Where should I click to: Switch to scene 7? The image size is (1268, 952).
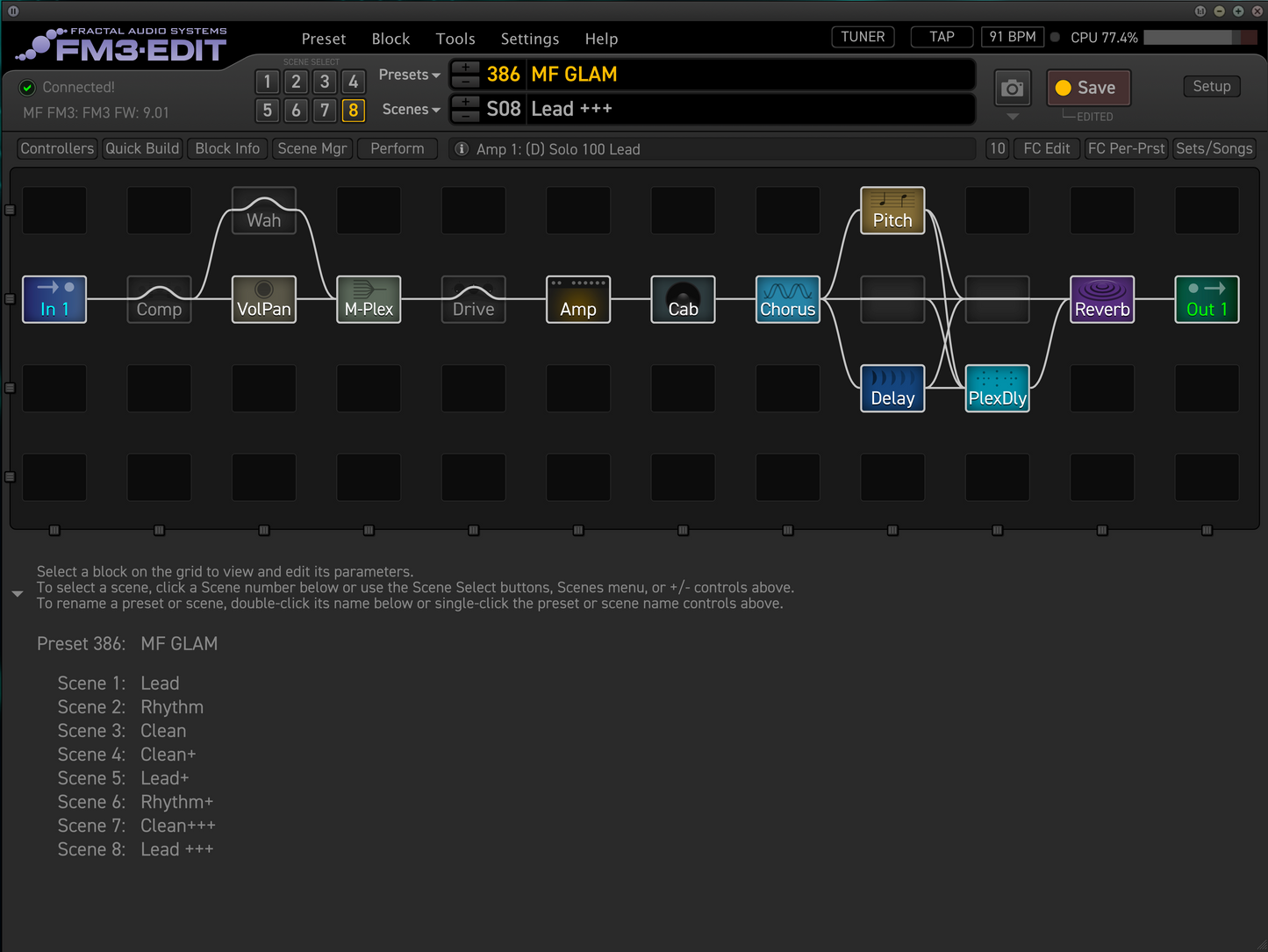point(325,111)
